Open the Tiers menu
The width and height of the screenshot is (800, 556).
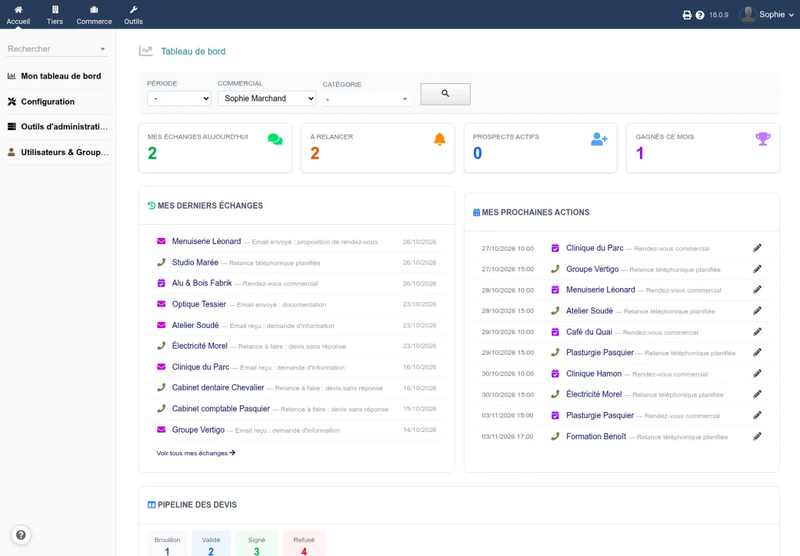55,15
